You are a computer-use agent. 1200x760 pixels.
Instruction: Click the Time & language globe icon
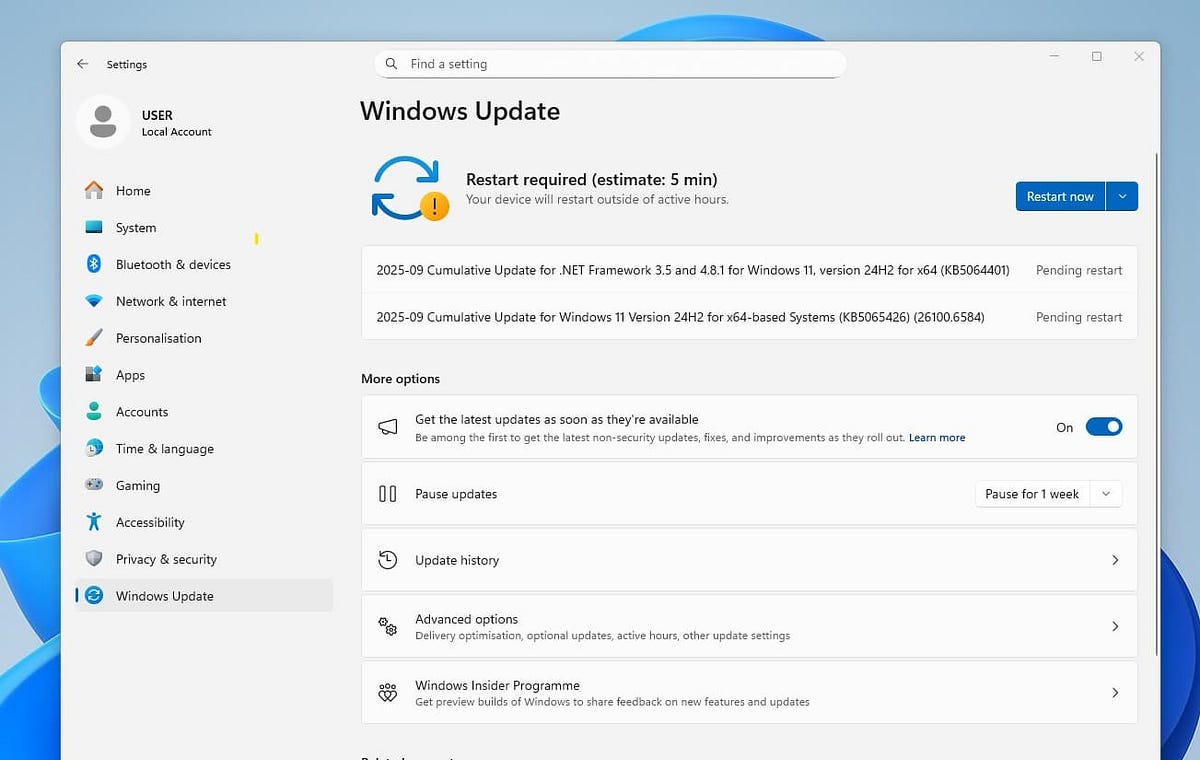coord(94,448)
